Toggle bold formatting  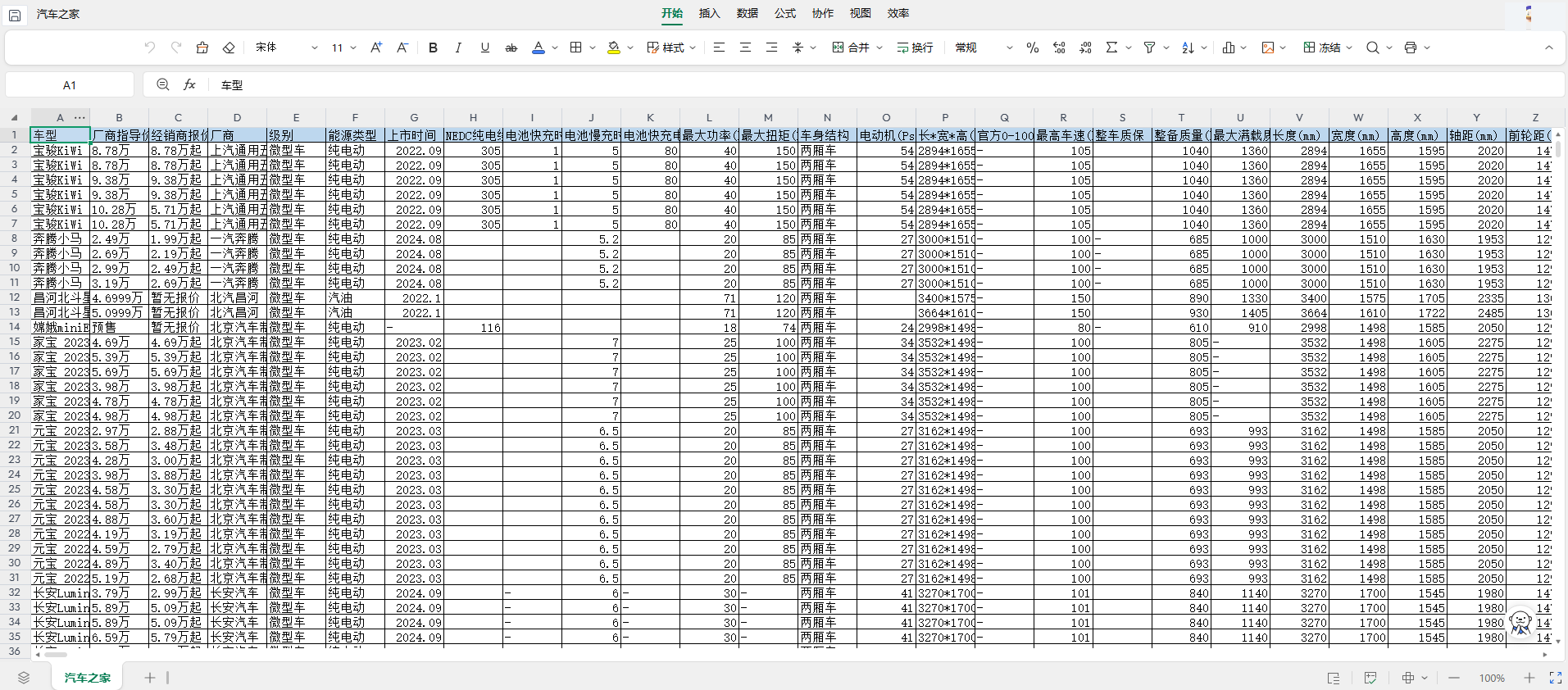tap(433, 48)
